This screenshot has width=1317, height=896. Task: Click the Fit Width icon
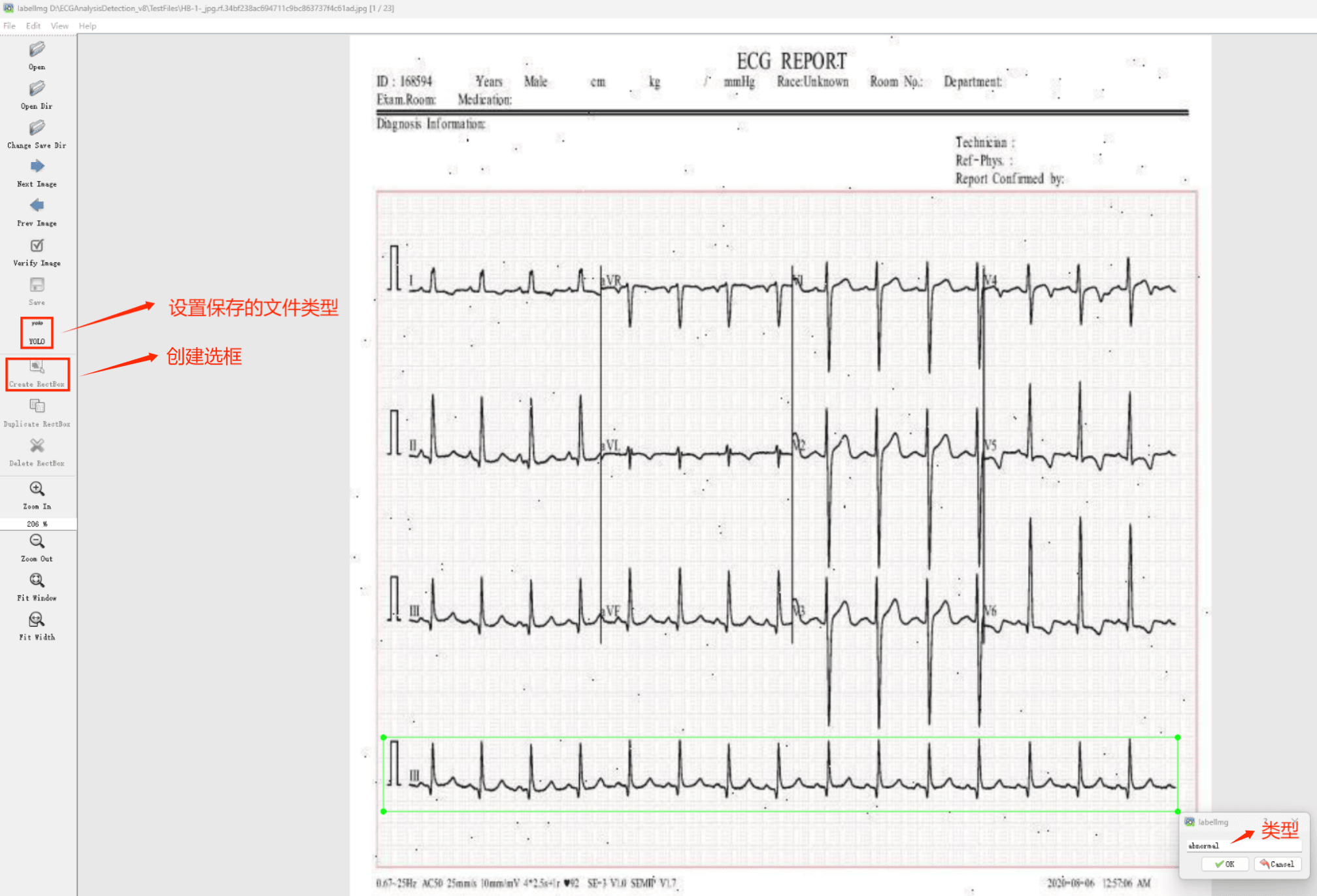pyautogui.click(x=37, y=620)
